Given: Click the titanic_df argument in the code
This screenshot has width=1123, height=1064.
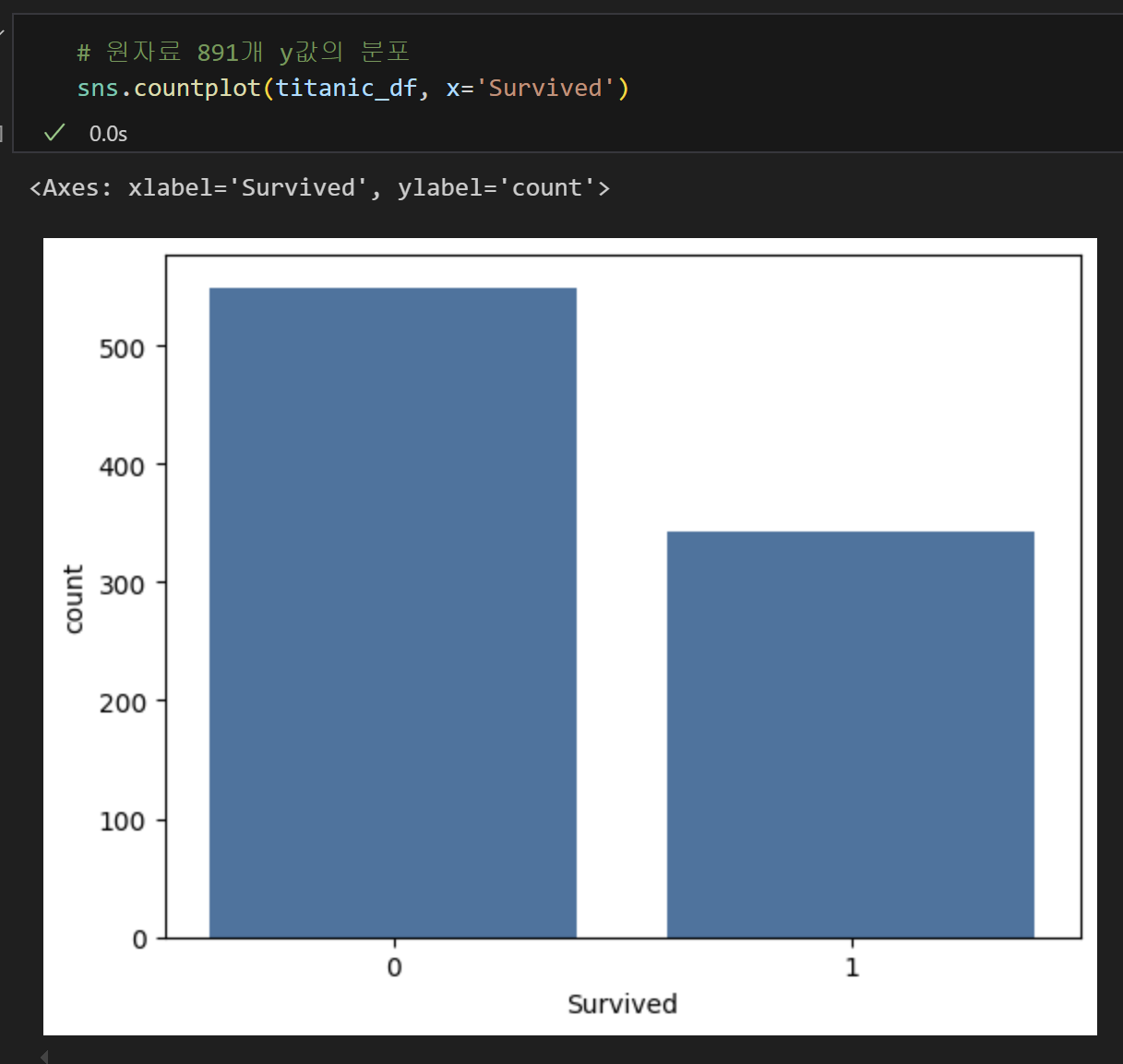Looking at the screenshot, I should [x=346, y=89].
